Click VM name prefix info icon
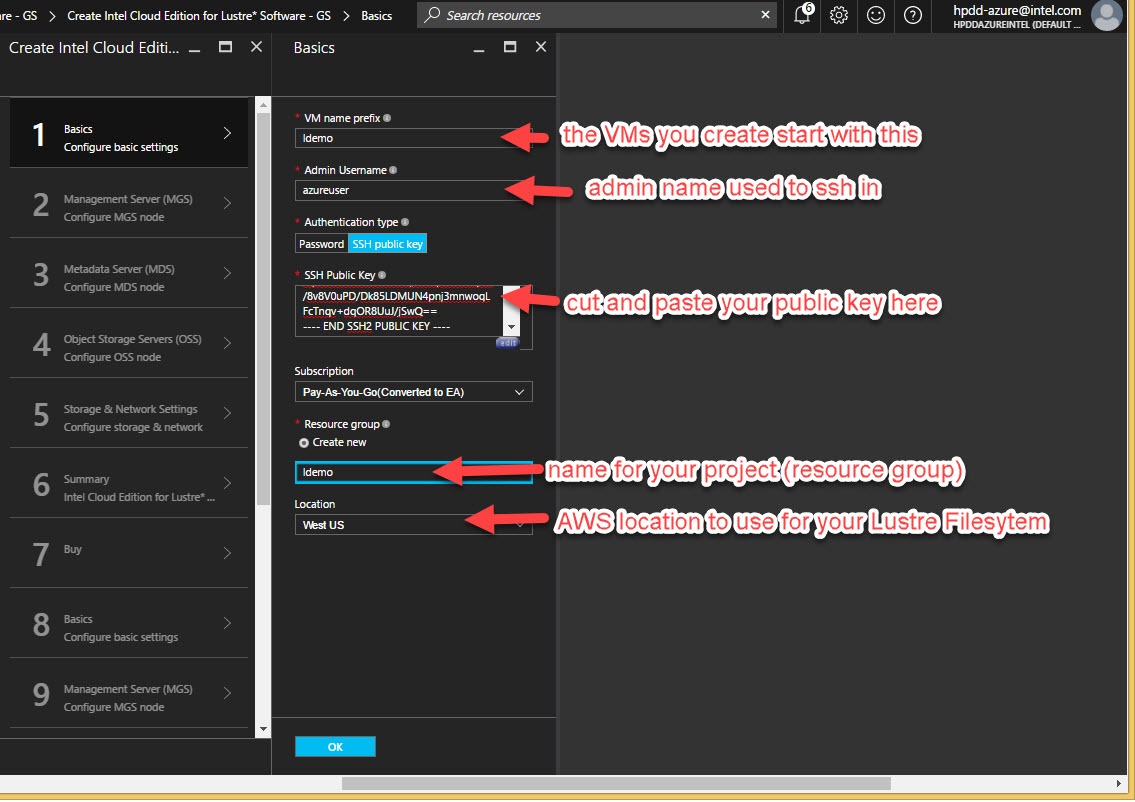The image size is (1135, 802). point(387,118)
